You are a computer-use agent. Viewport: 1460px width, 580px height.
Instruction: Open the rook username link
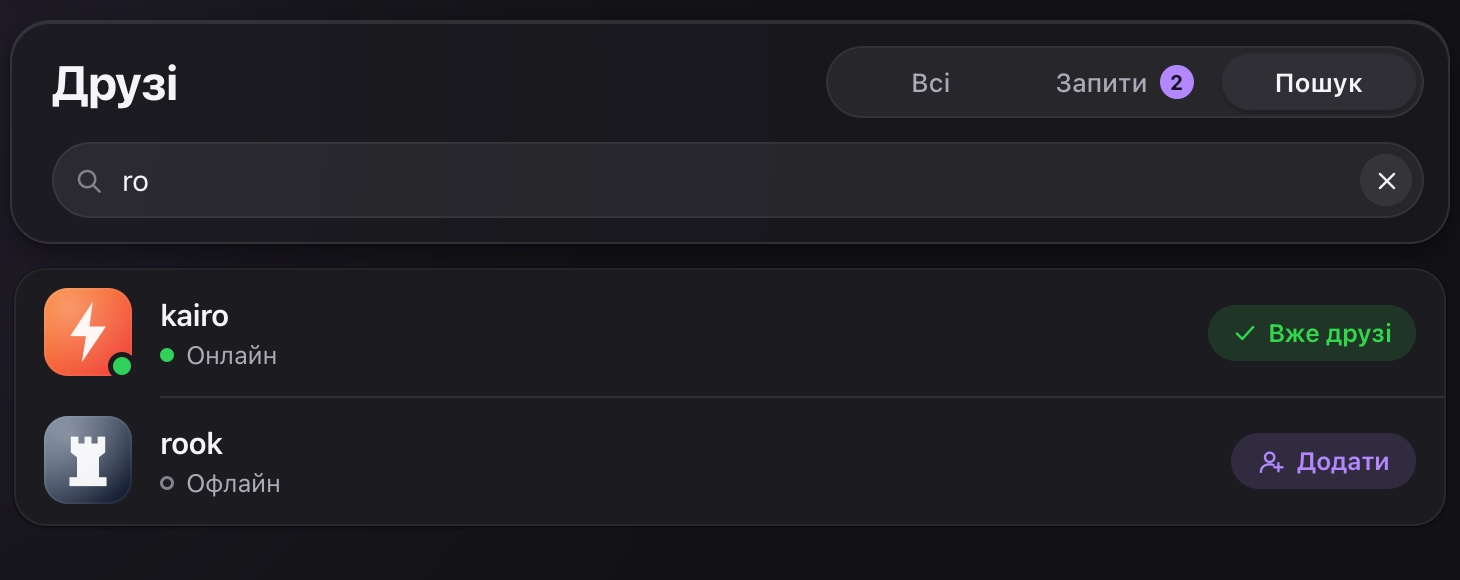[192, 444]
